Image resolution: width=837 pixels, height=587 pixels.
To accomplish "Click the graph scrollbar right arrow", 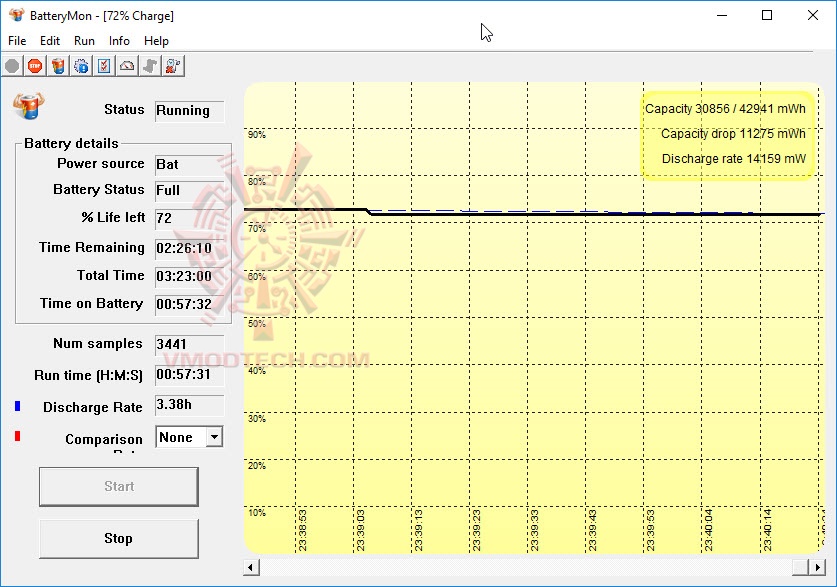I will point(817,567).
